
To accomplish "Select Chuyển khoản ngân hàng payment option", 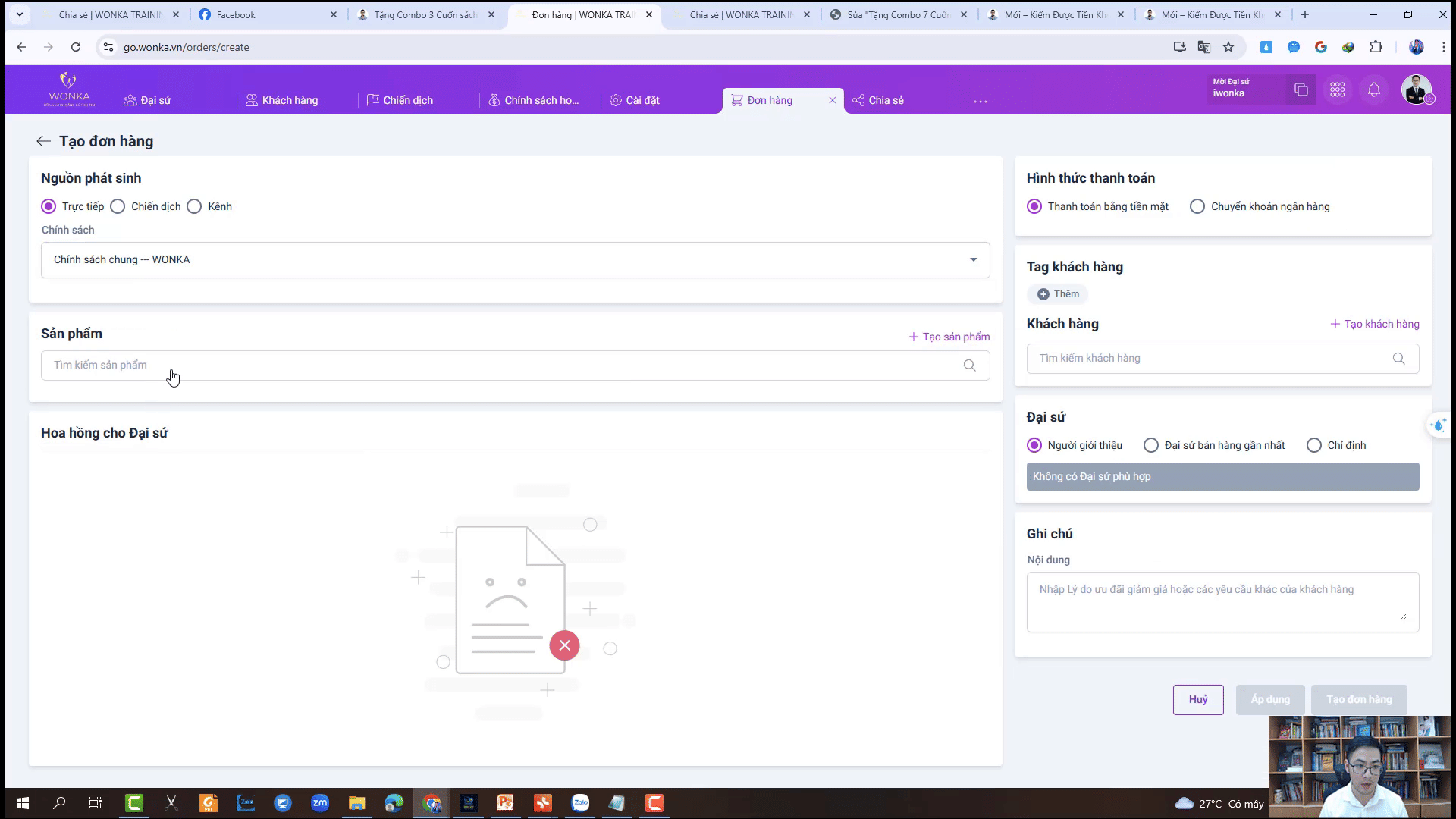I will click(x=1197, y=206).
